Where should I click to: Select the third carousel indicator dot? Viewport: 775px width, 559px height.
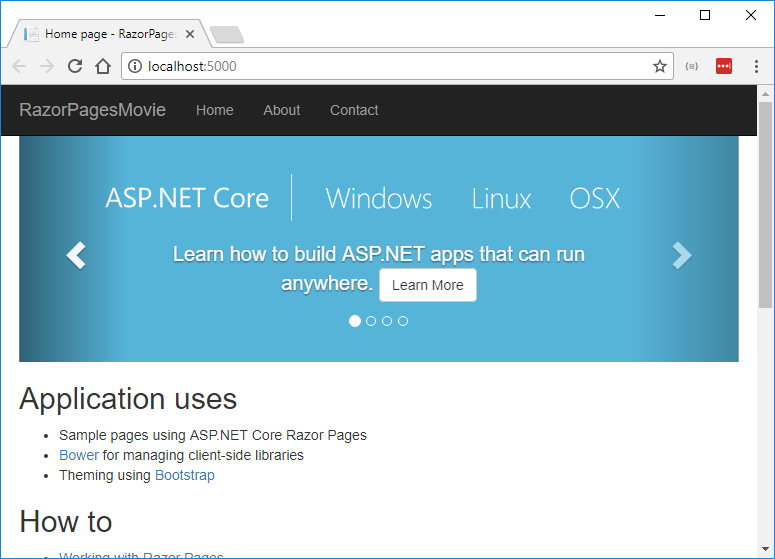coord(387,321)
